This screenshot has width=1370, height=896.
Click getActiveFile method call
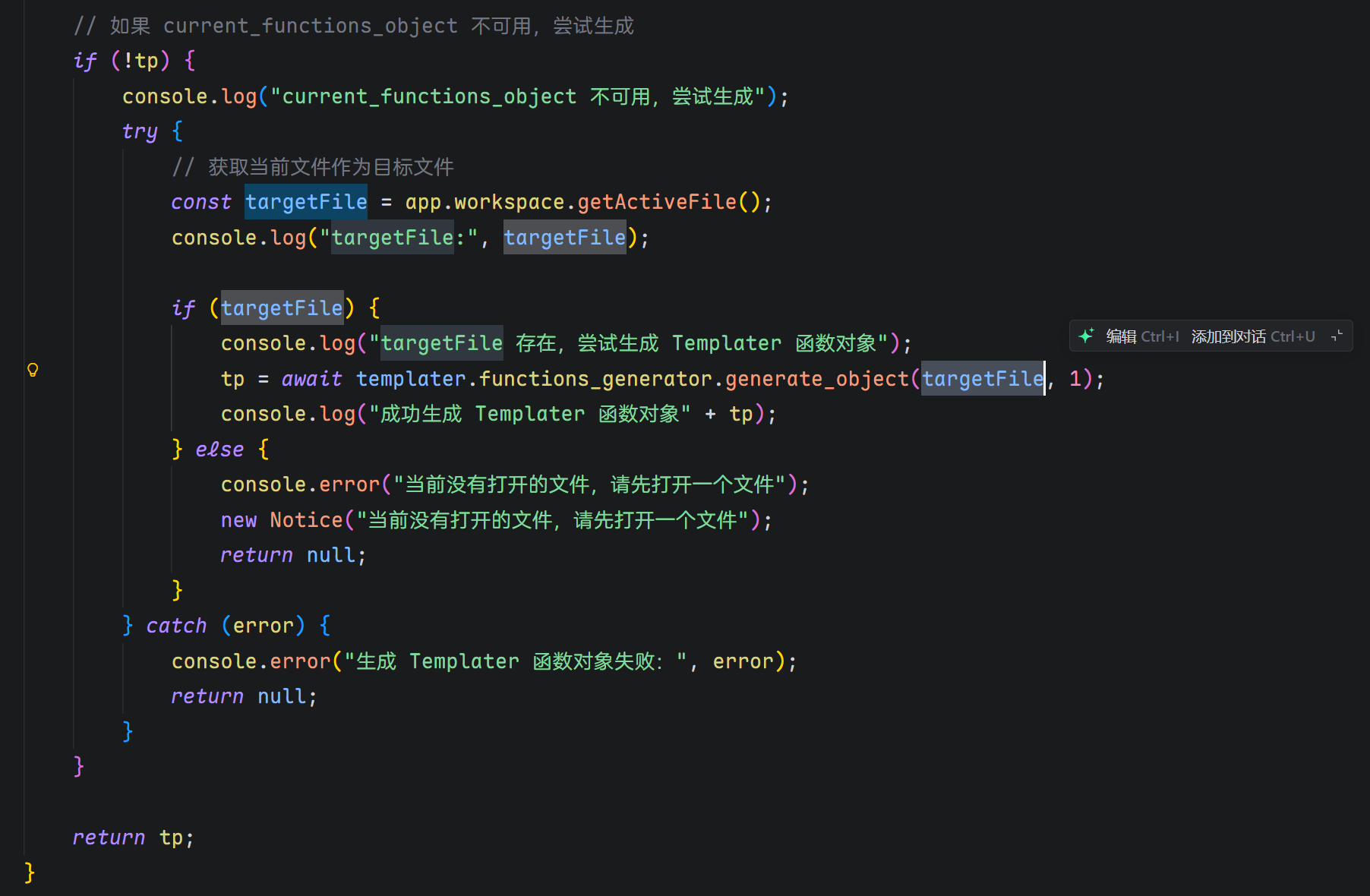[x=656, y=202]
